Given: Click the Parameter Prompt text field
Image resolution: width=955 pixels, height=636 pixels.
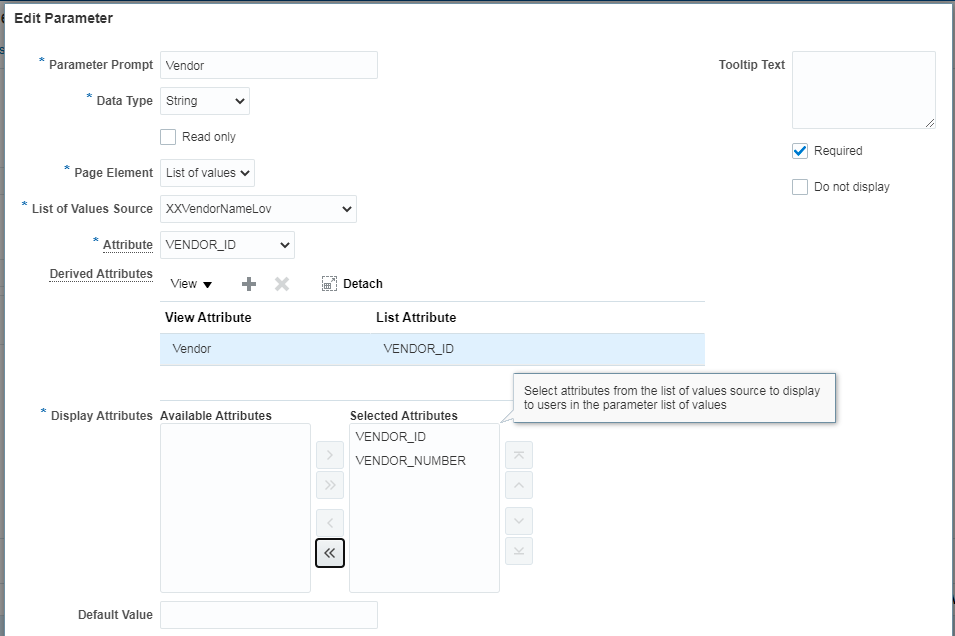Looking at the screenshot, I should (x=268, y=65).
